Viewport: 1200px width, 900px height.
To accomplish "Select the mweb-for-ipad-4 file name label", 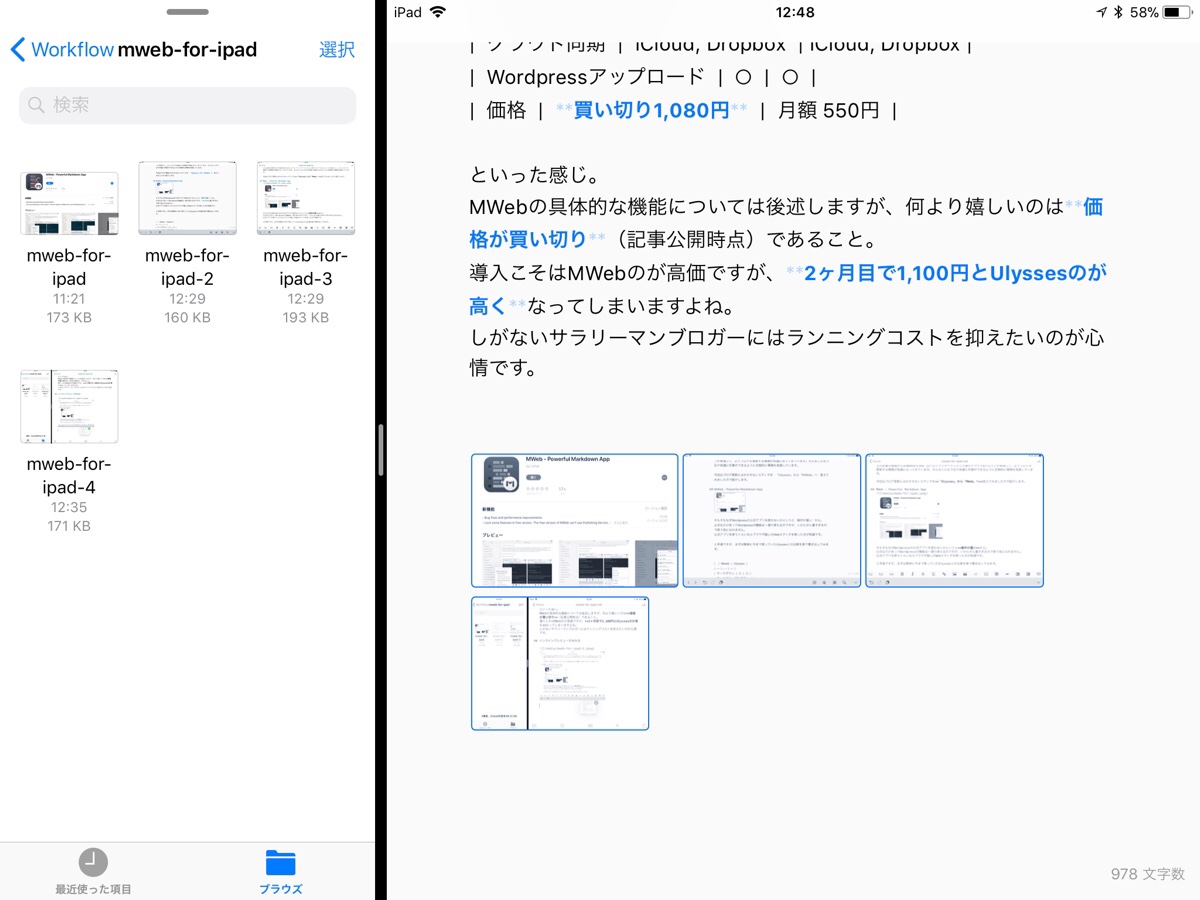I will [x=69, y=476].
